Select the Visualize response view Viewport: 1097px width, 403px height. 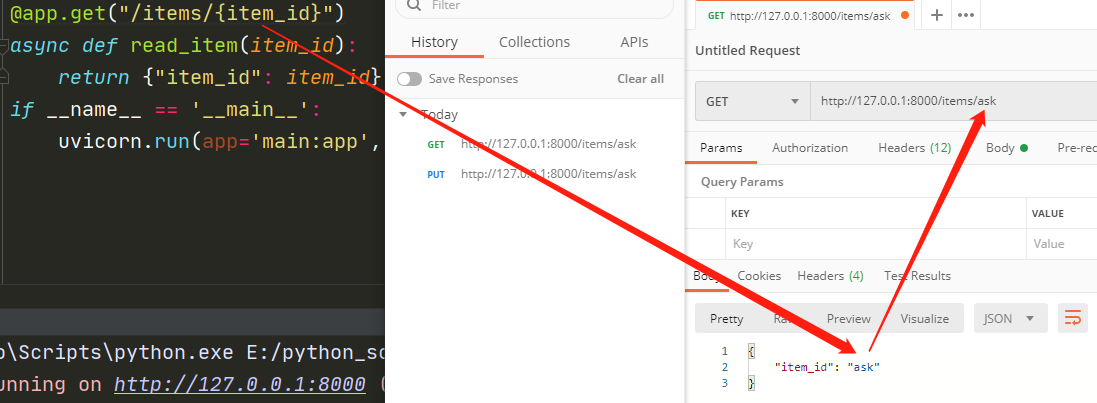[x=924, y=318]
